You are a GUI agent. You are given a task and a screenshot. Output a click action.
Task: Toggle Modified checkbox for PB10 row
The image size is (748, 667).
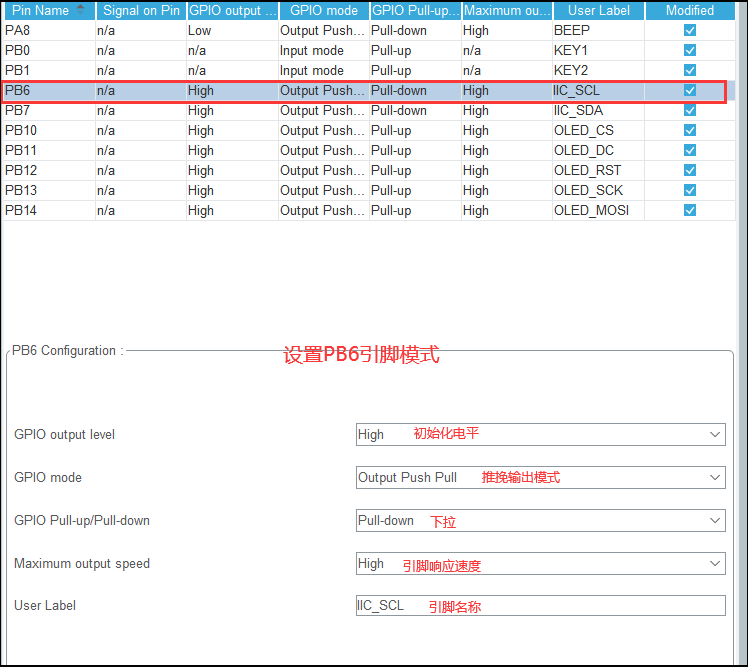click(690, 130)
